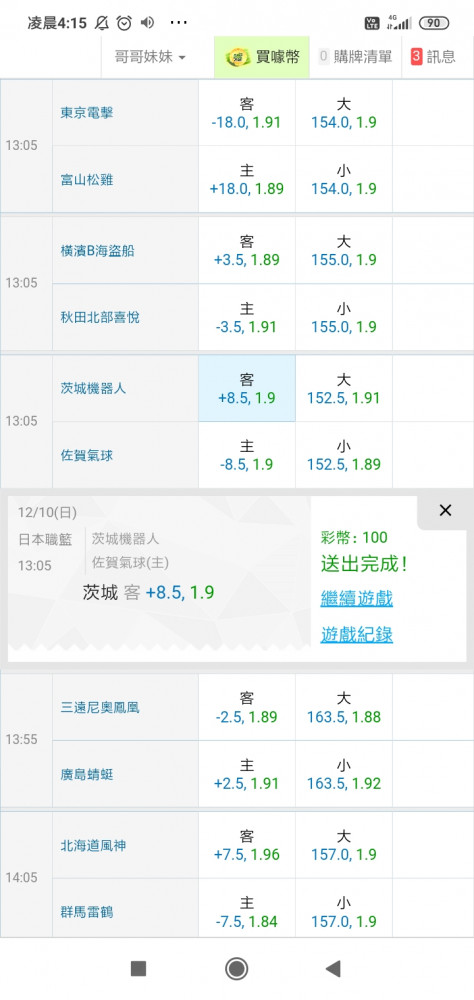Click the 繼續遊戲 link
Screen dimensions: 474x1000
click(x=357, y=599)
